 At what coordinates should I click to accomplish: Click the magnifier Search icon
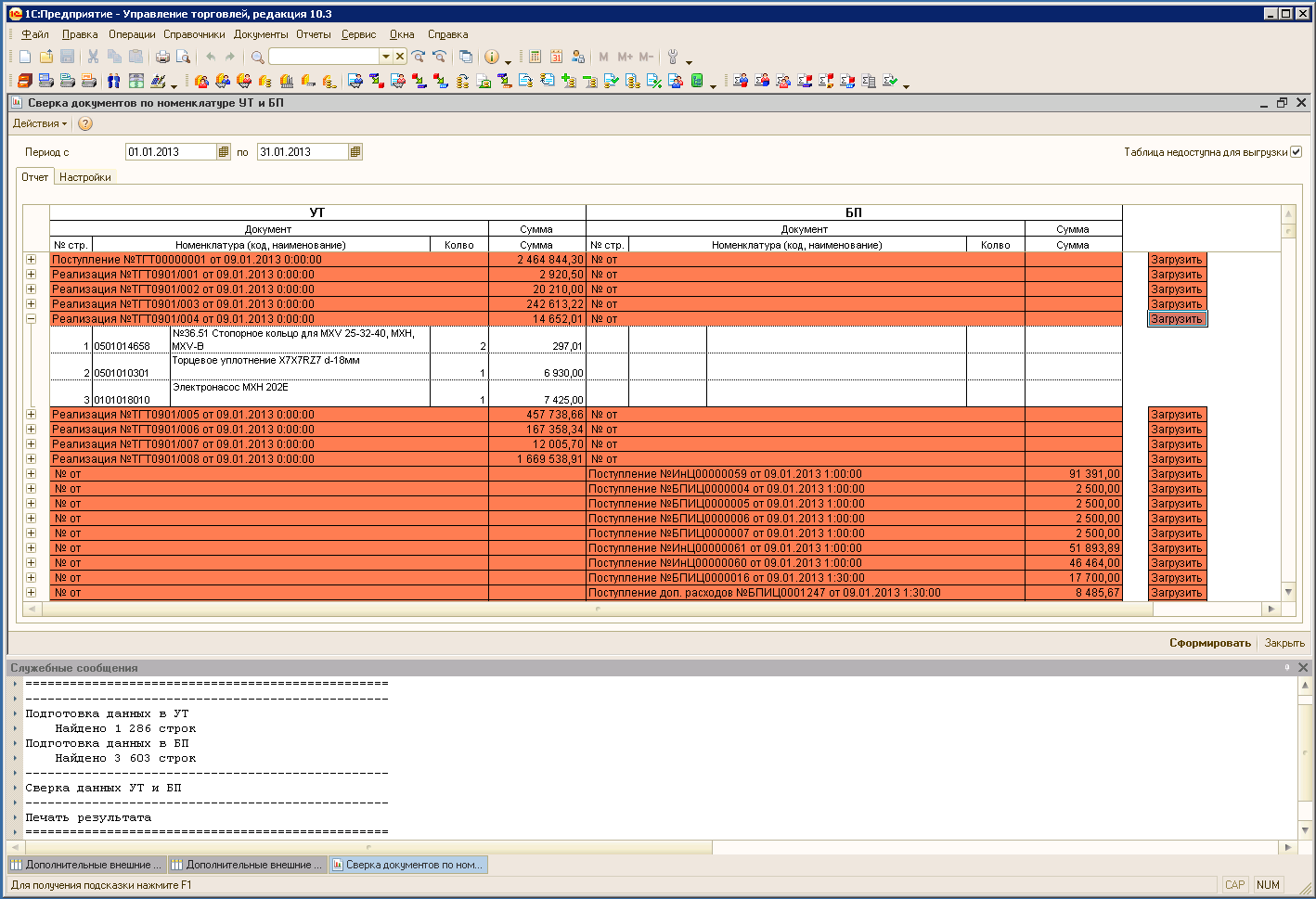point(258,57)
